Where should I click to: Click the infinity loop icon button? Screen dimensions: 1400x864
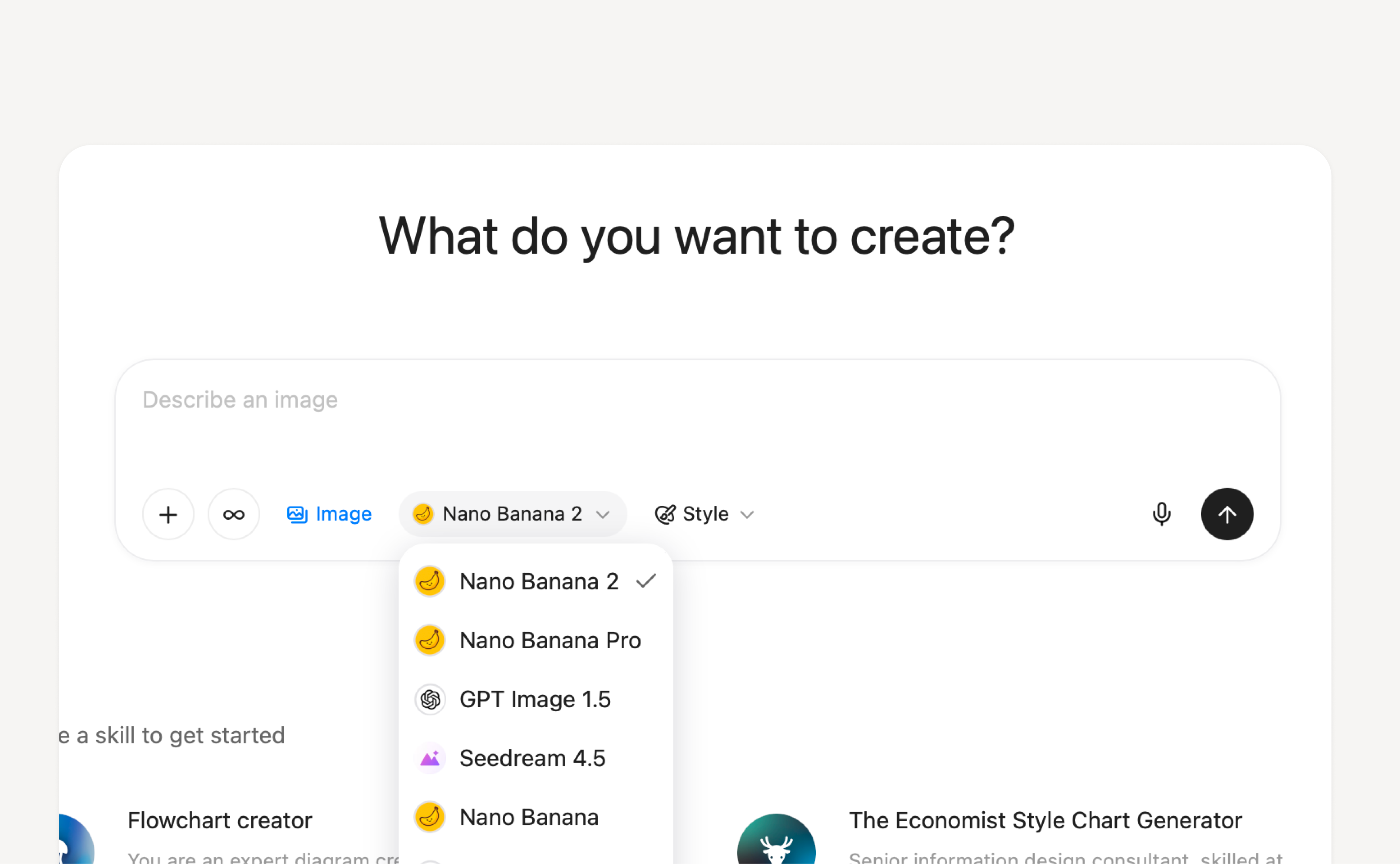(233, 514)
